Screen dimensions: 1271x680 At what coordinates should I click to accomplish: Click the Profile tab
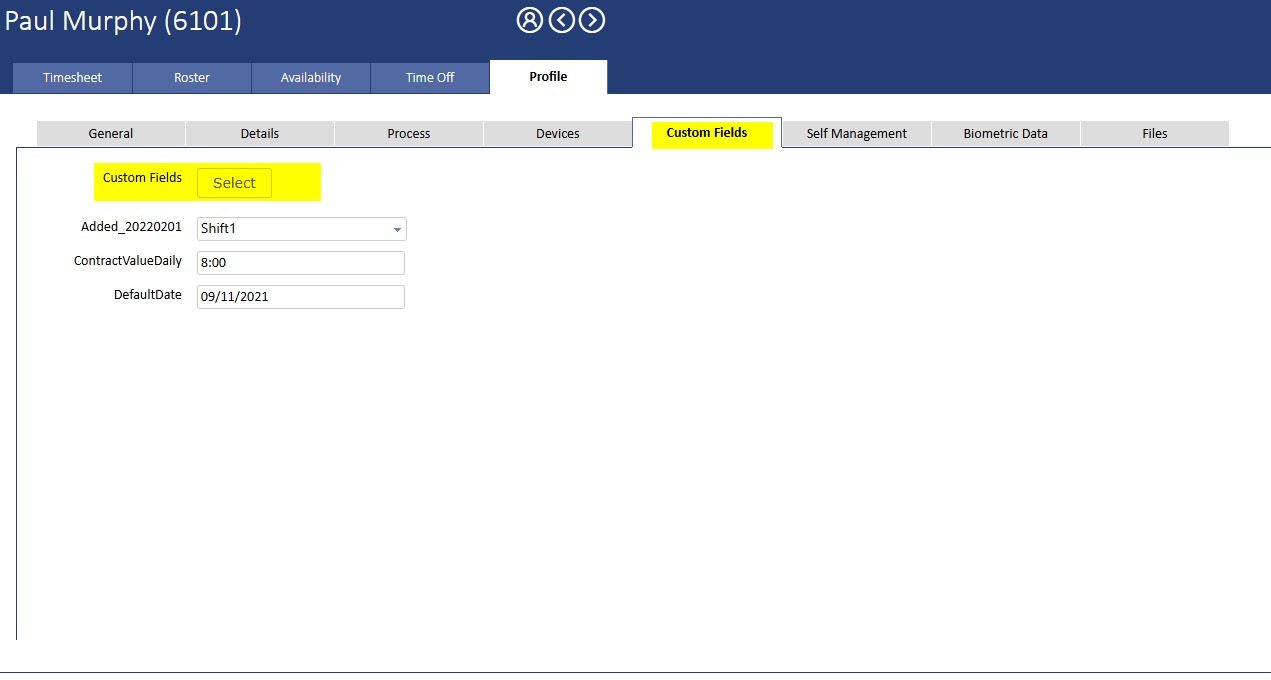[x=548, y=77]
